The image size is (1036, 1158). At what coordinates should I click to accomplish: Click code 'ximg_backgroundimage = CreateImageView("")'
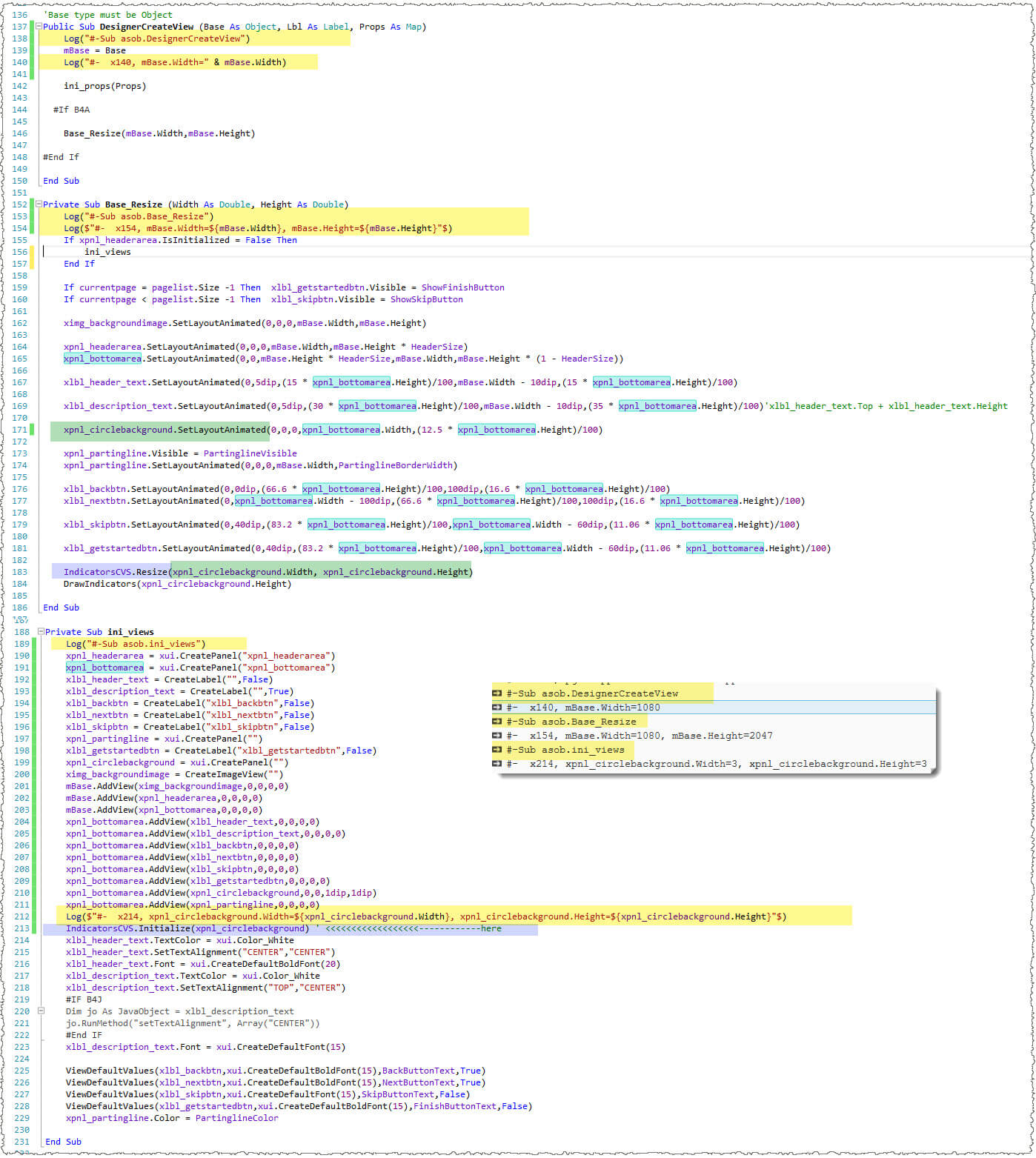point(175,774)
